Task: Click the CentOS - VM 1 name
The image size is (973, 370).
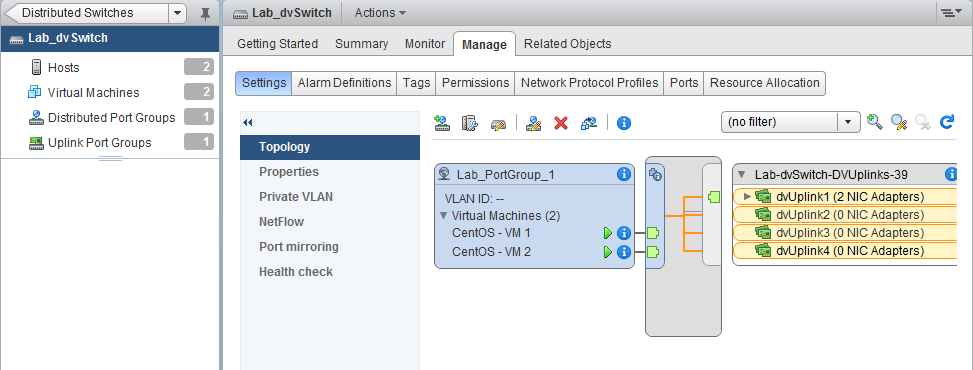Action: [491, 233]
